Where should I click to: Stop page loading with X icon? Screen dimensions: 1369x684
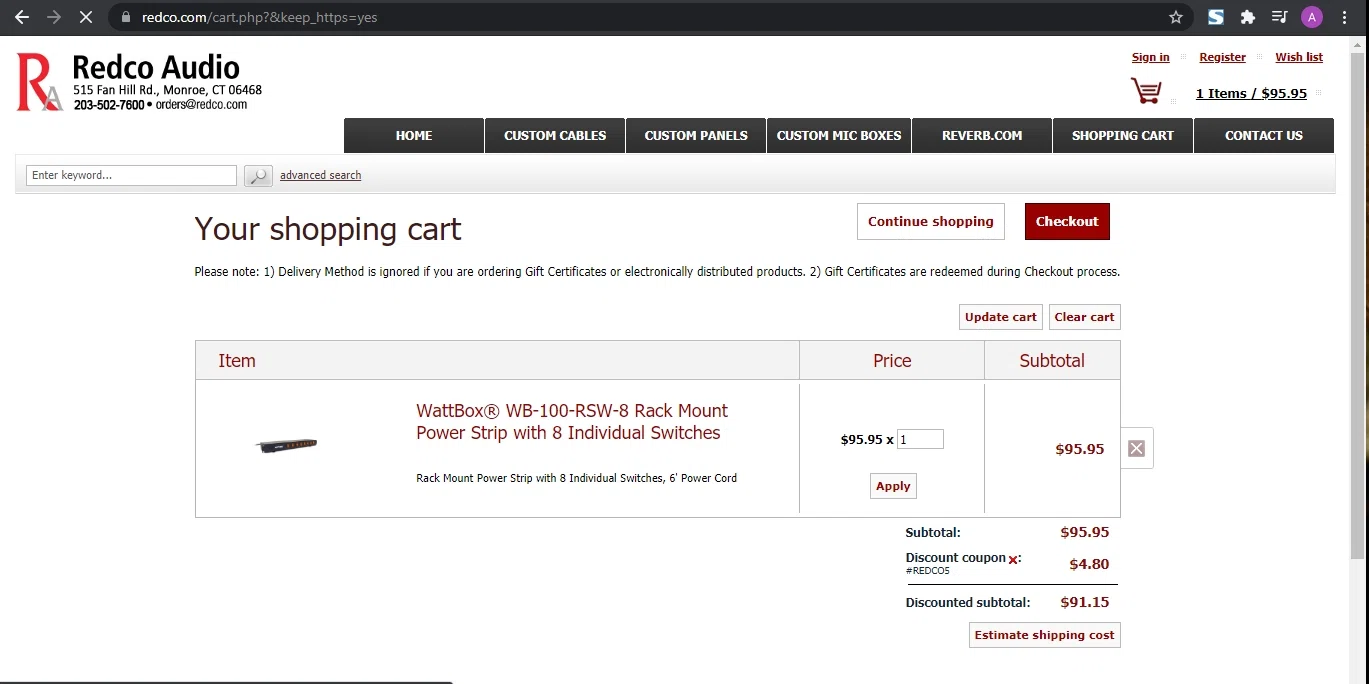[85, 17]
